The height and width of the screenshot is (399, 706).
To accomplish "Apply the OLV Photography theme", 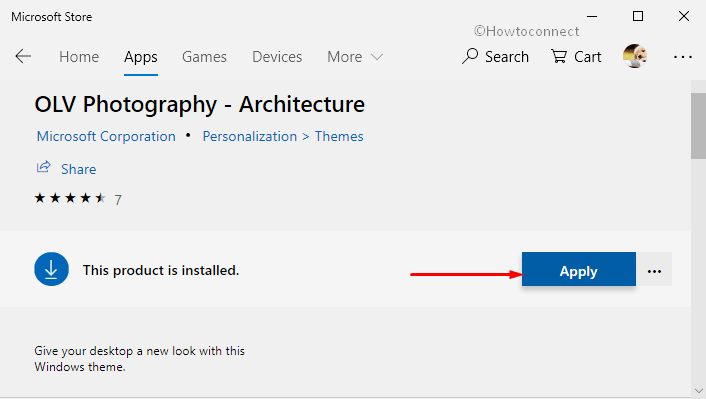I will 579,269.
